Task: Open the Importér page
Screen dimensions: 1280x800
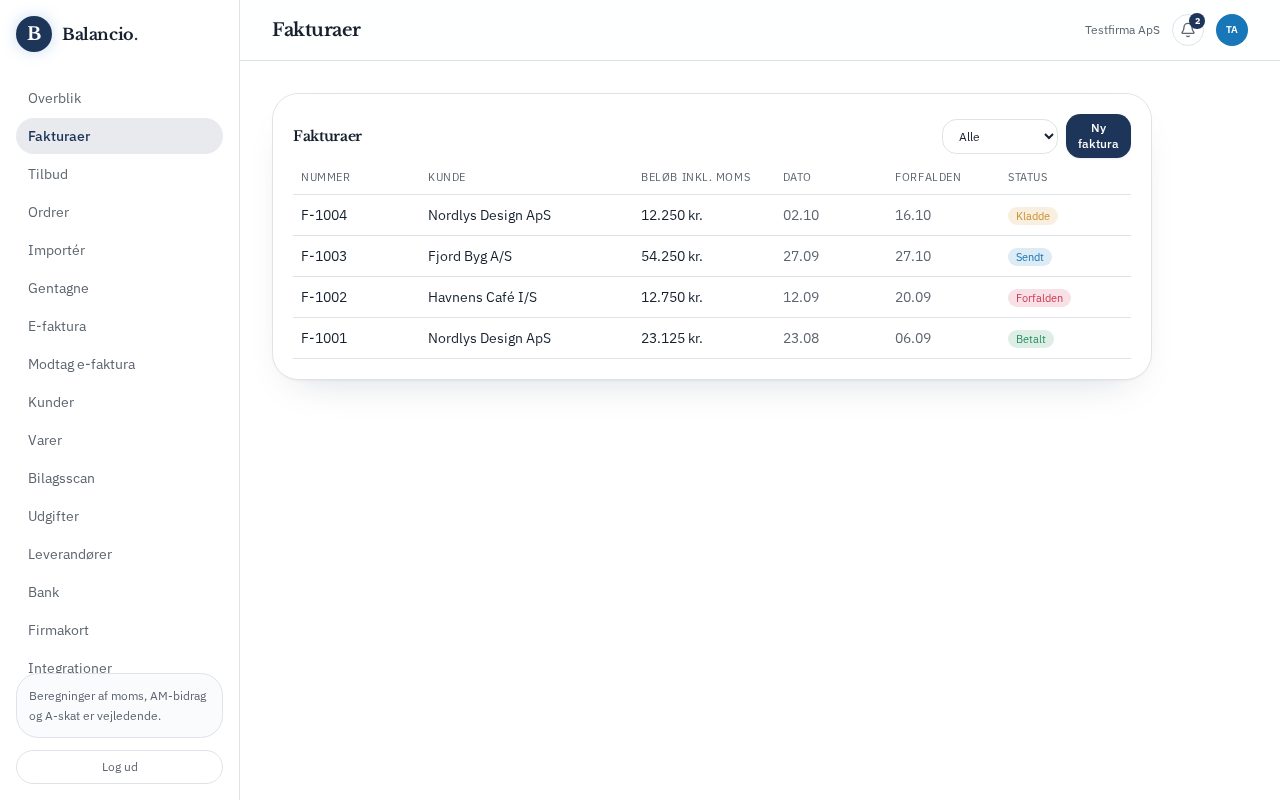Action: (x=119, y=250)
